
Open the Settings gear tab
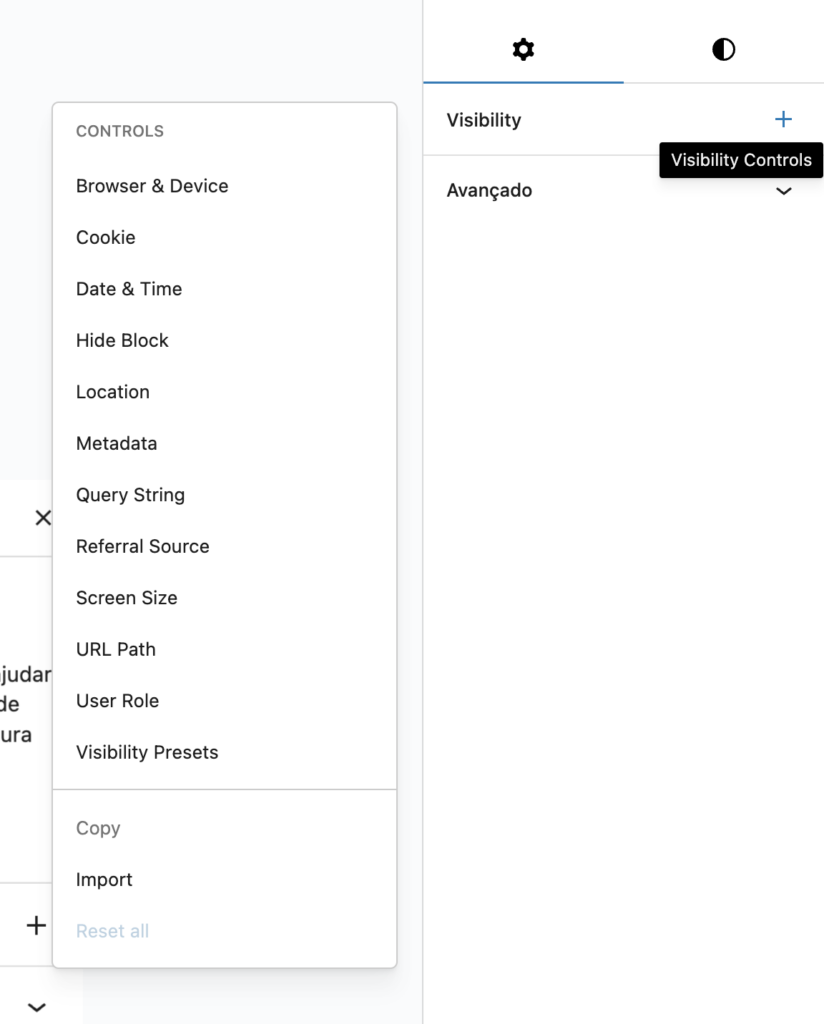pyautogui.click(x=523, y=50)
